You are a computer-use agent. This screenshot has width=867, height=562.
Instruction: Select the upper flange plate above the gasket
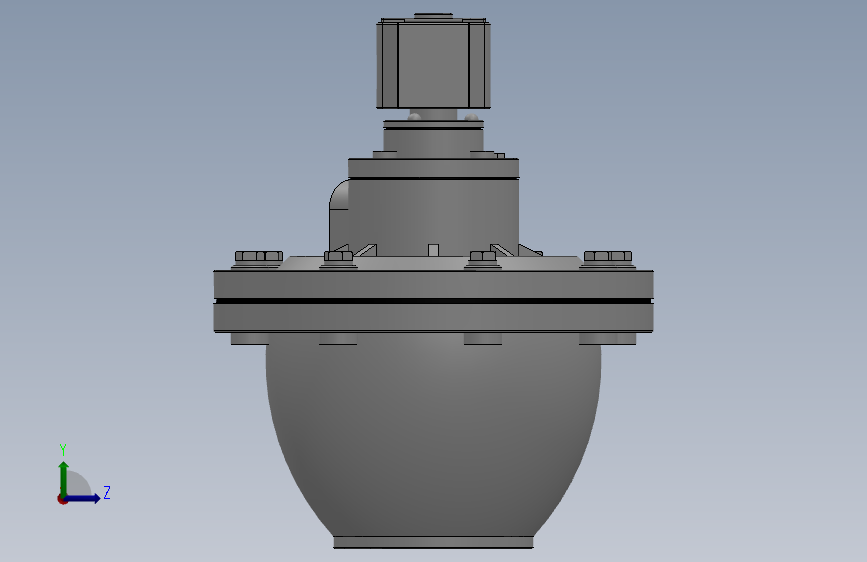[434, 285]
